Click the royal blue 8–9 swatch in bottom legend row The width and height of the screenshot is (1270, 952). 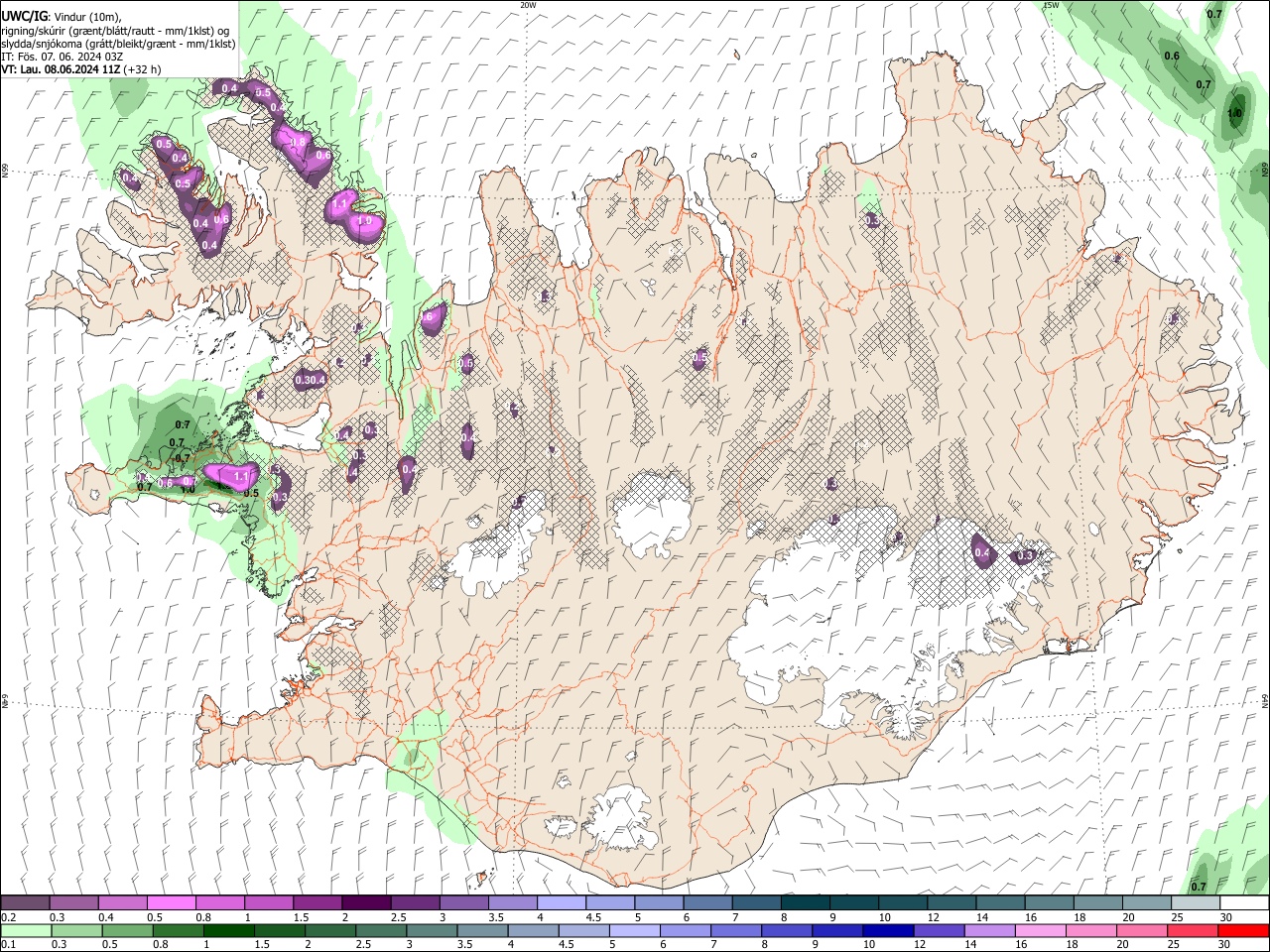coord(787,931)
